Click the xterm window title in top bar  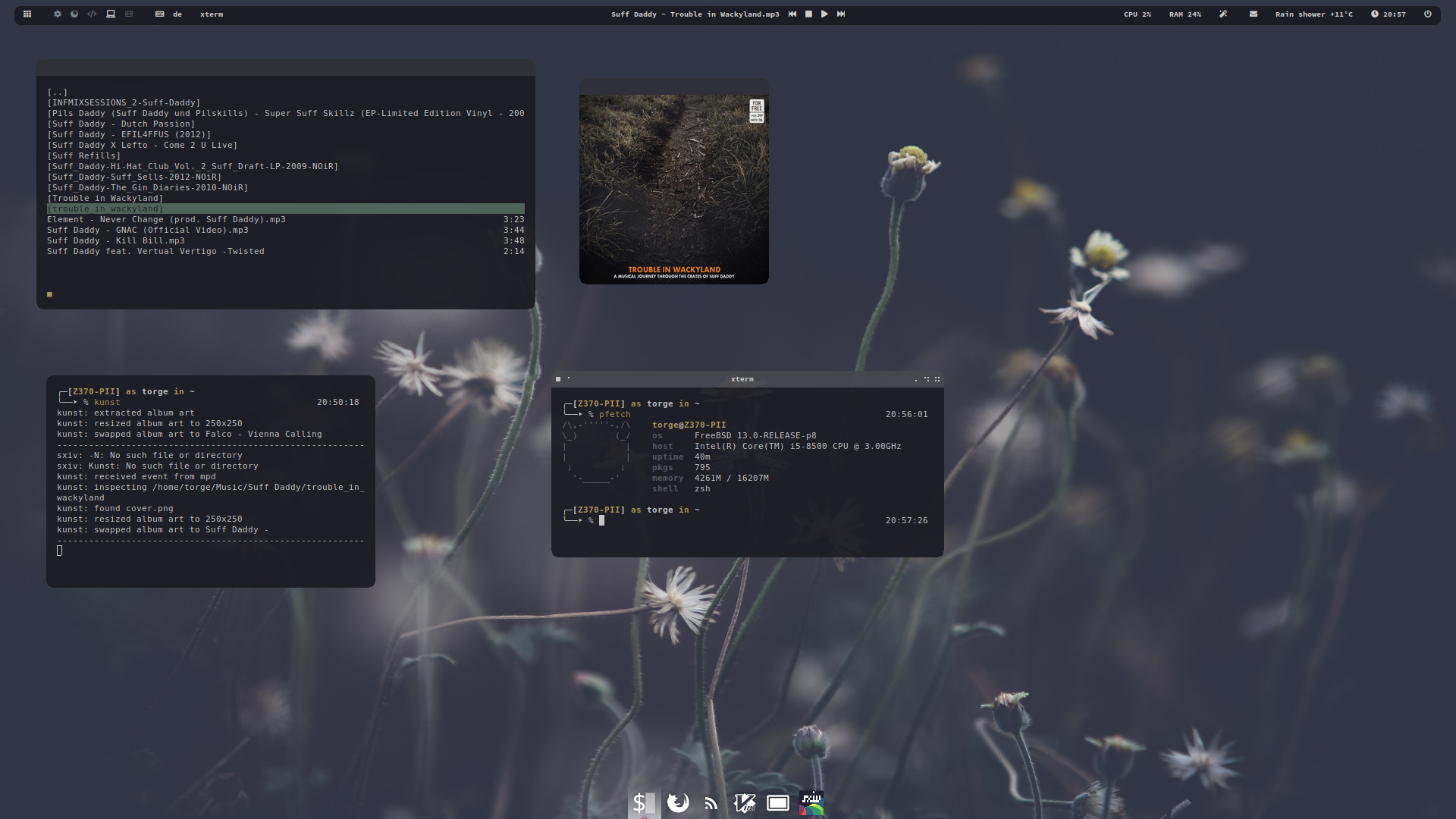[x=212, y=14]
